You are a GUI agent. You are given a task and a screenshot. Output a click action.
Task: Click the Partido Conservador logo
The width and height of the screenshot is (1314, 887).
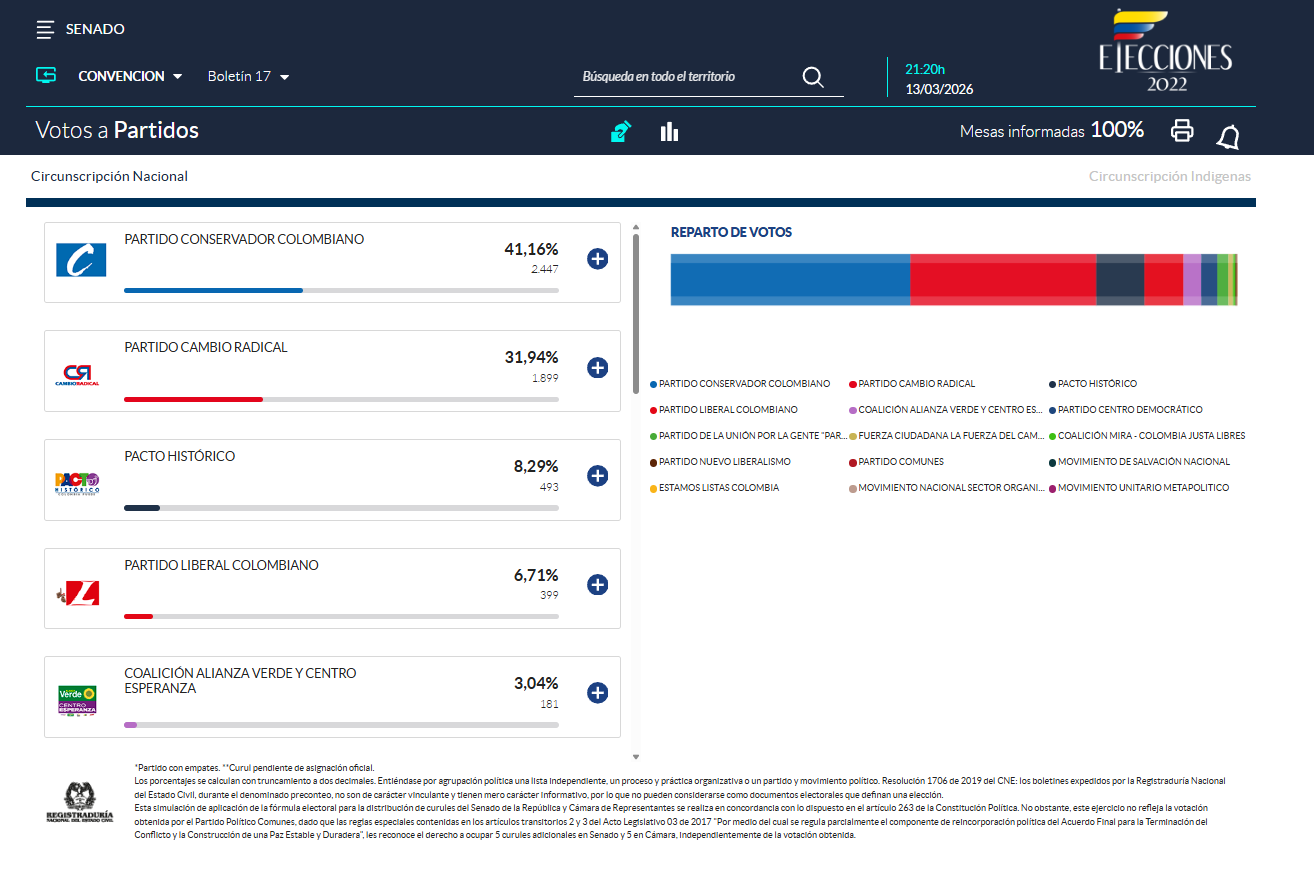click(81, 260)
